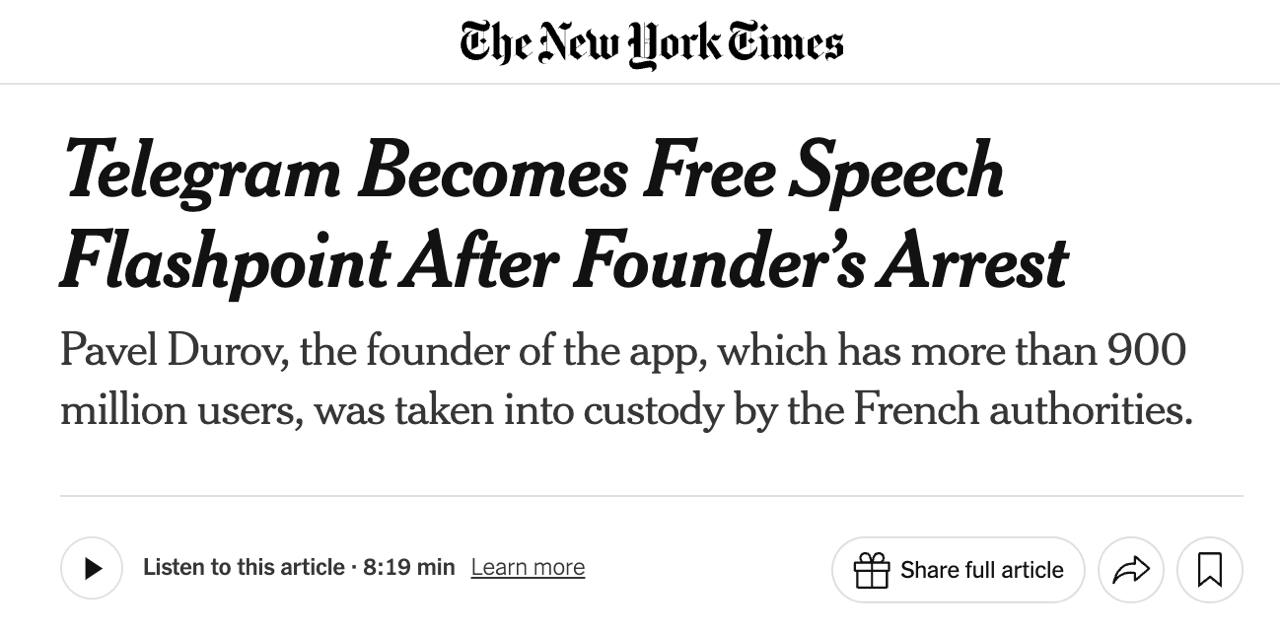Screen dimensions: 1280x637
Task: Click the words Free Speech in headline
Action: click(822, 172)
